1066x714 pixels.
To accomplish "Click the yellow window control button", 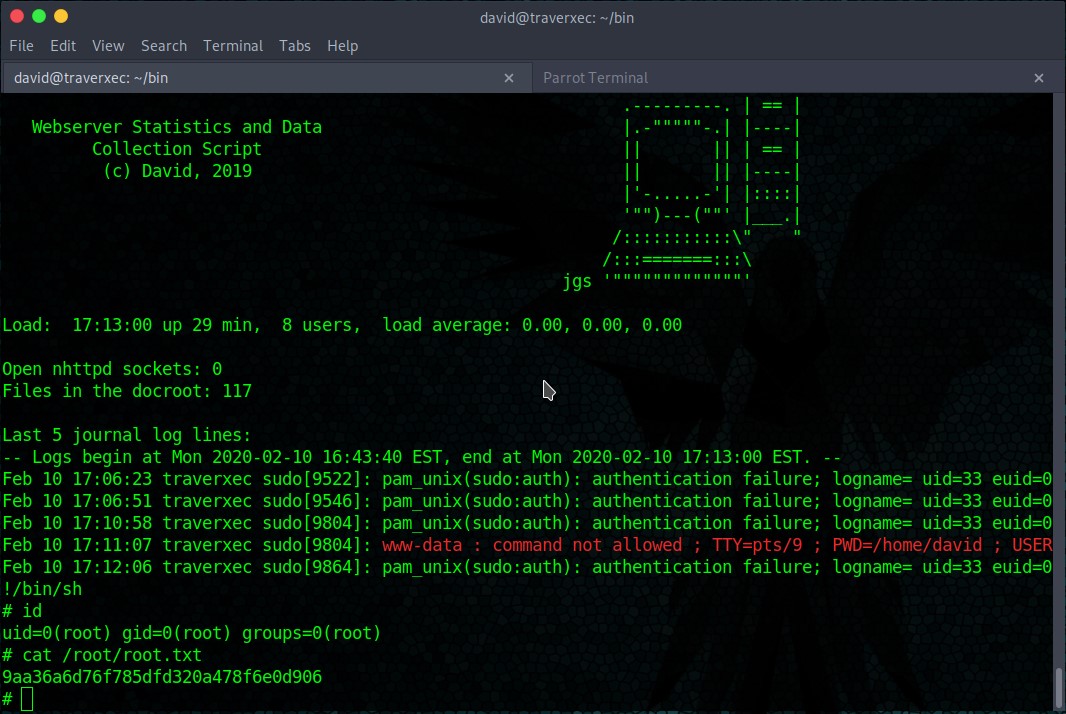I will tap(61, 17).
